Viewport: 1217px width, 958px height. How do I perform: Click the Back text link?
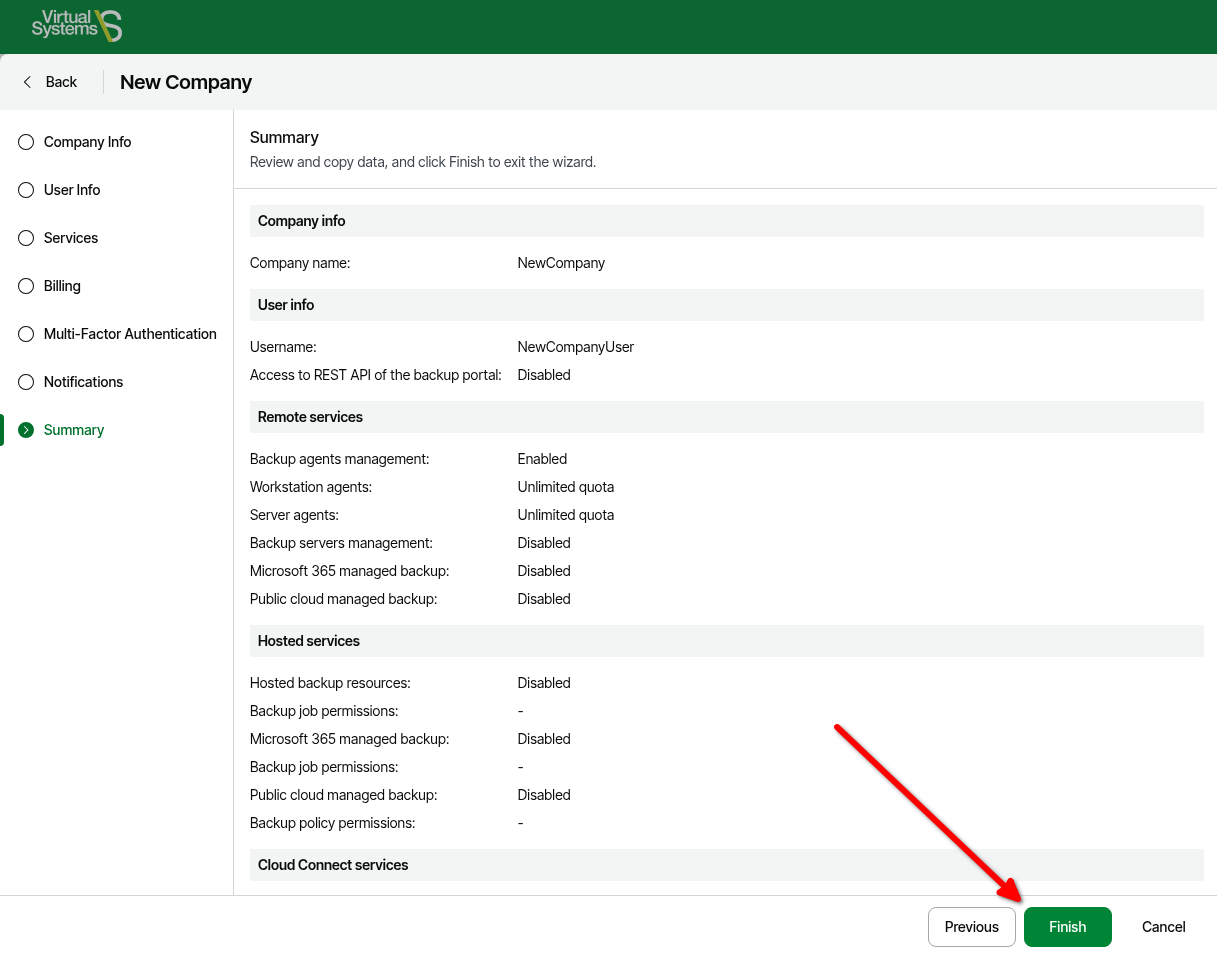pyautogui.click(x=61, y=82)
